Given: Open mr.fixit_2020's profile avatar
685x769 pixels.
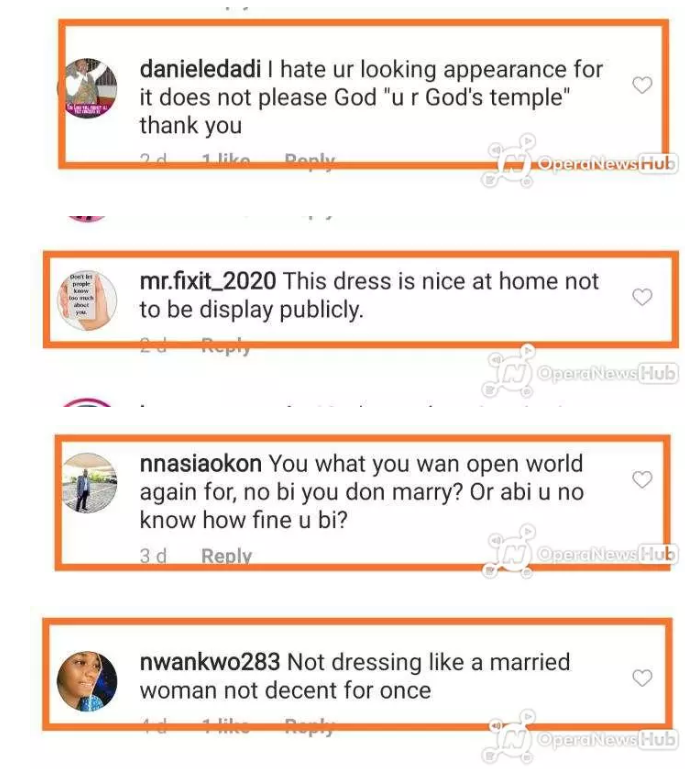Looking at the screenshot, I should (x=88, y=300).
